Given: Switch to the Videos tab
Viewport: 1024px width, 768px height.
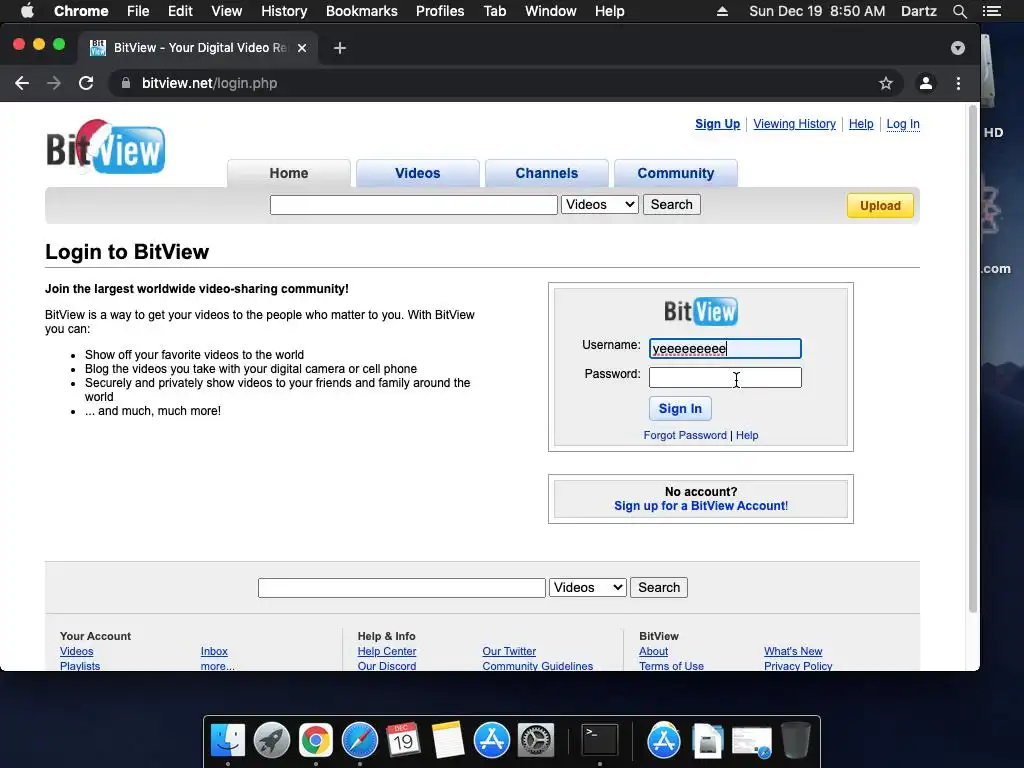Looking at the screenshot, I should [417, 173].
